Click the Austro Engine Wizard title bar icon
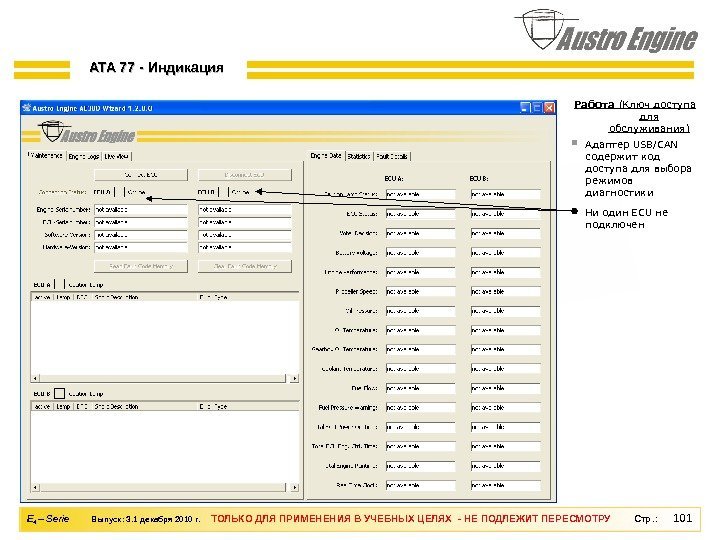Viewport: 720px width, 540px height. tap(27, 108)
